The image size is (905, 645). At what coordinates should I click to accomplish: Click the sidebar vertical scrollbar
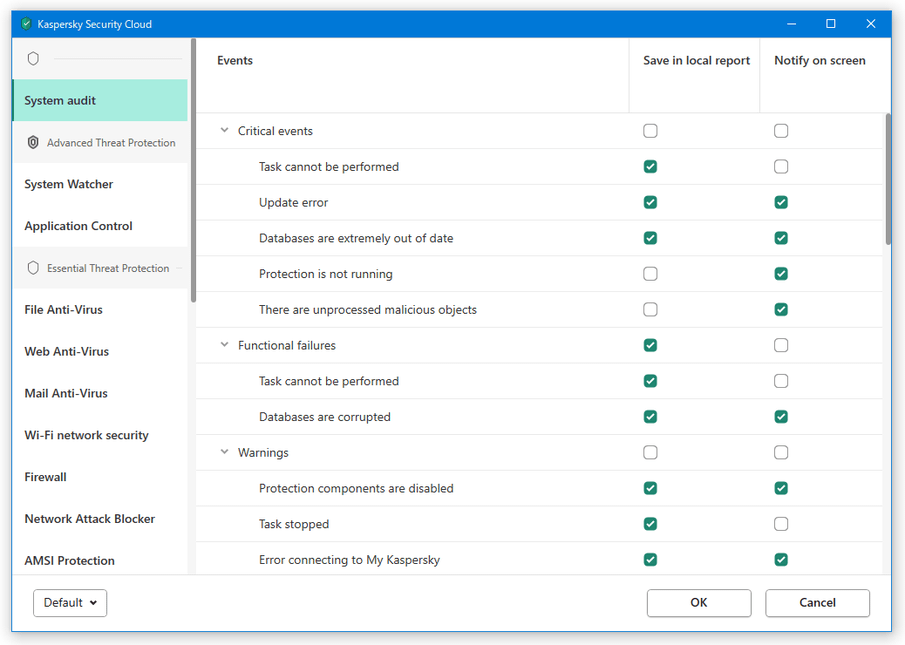(x=193, y=170)
